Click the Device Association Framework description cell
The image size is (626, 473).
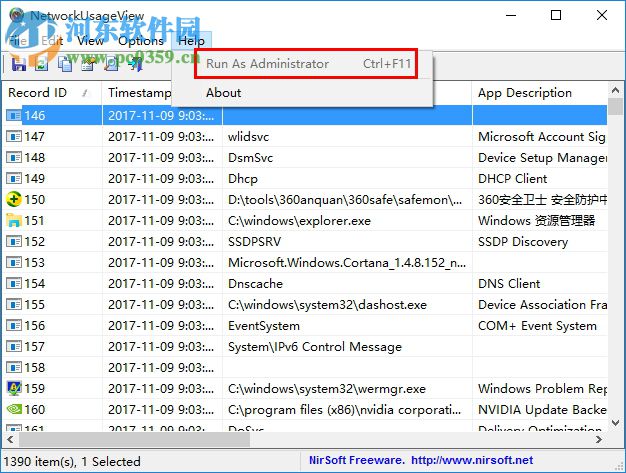tap(540, 305)
